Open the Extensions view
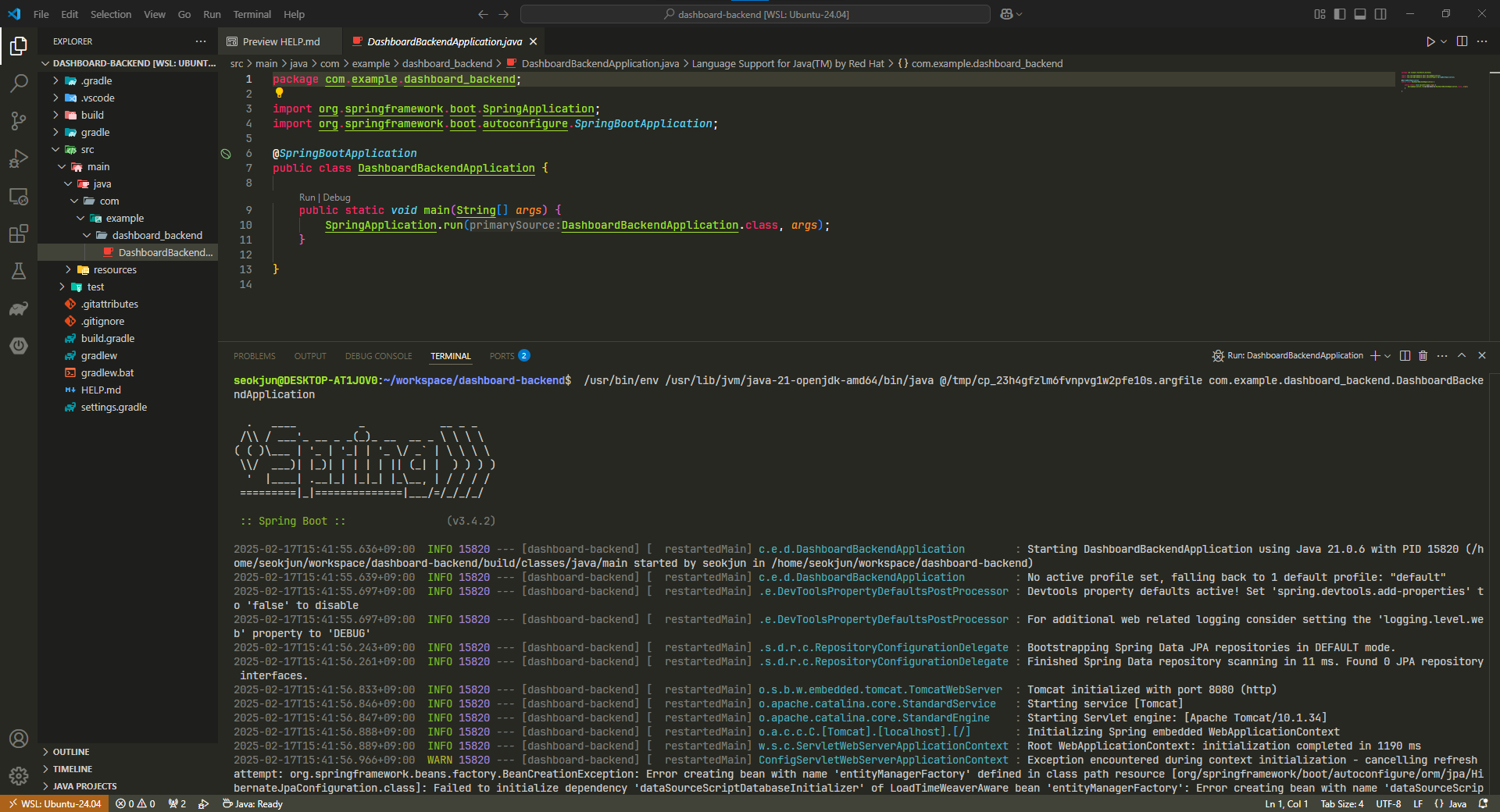The width and height of the screenshot is (1500, 812). [x=19, y=233]
